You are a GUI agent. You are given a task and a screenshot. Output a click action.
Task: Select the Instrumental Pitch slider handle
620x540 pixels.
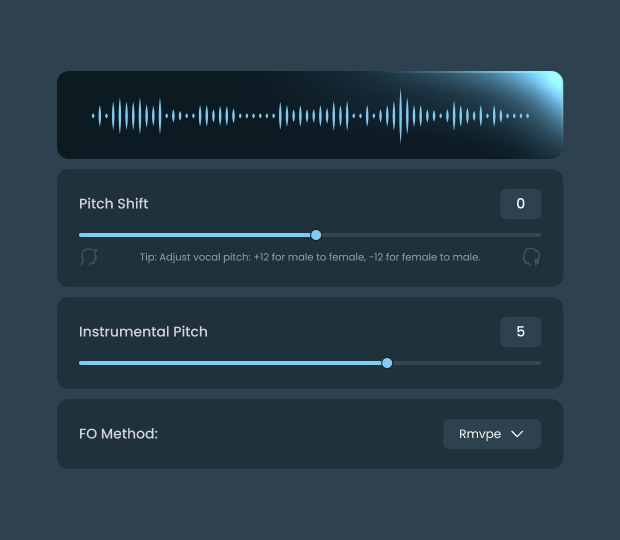click(387, 363)
